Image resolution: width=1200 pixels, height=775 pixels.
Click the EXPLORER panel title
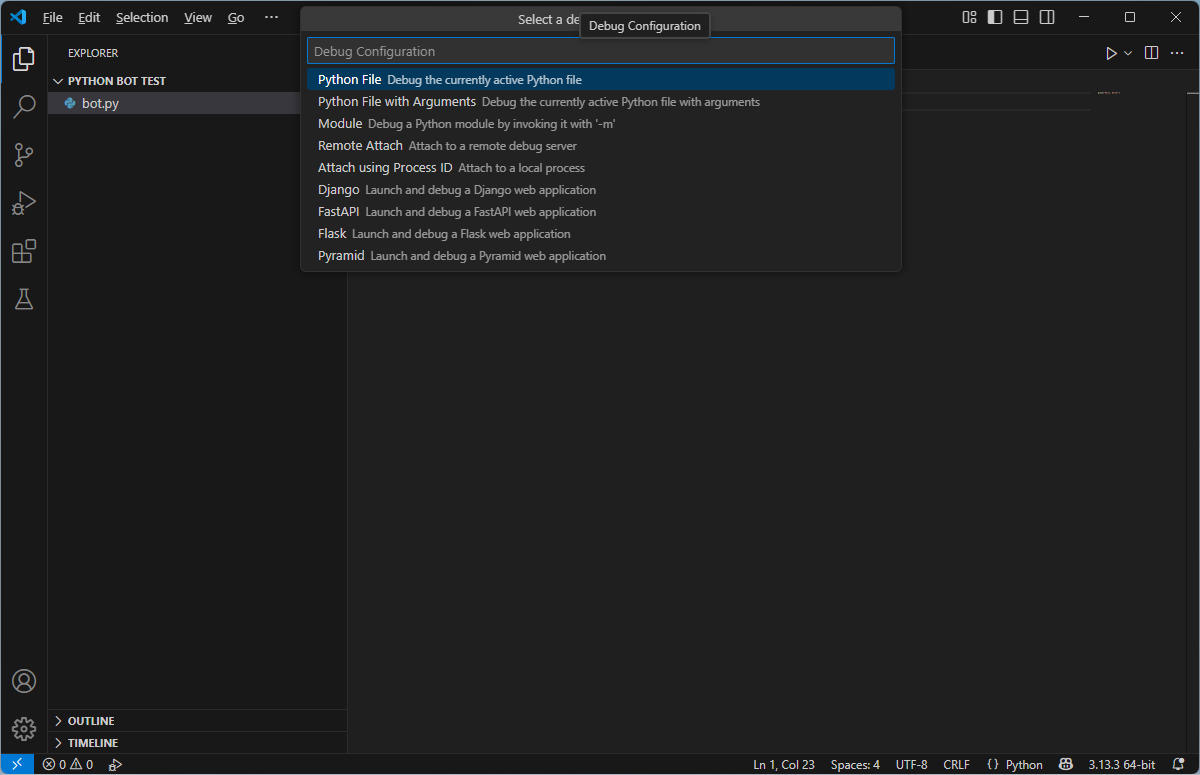click(93, 53)
